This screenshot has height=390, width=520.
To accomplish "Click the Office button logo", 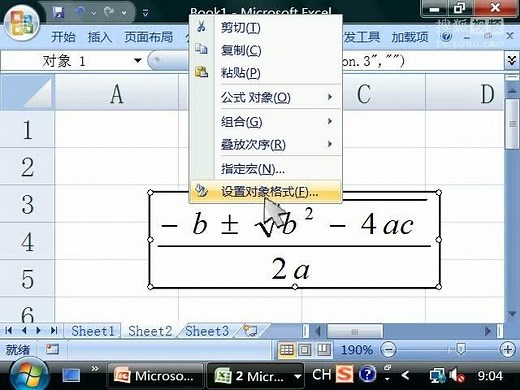I will tap(22, 23).
